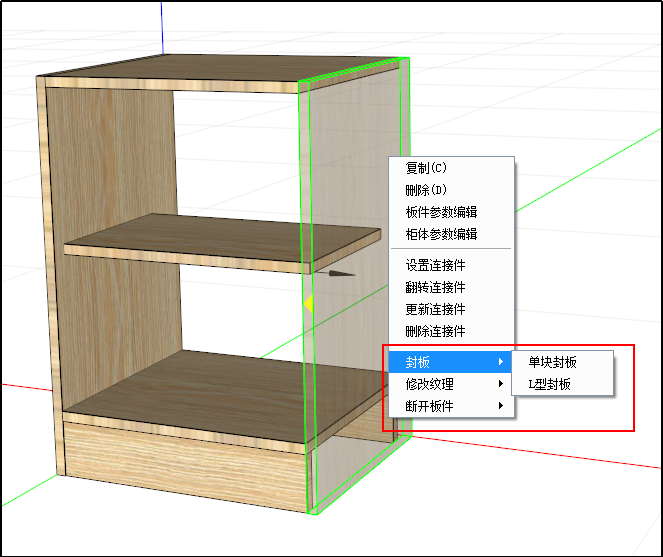Expand the 修改纹理 submenu

coord(451,384)
